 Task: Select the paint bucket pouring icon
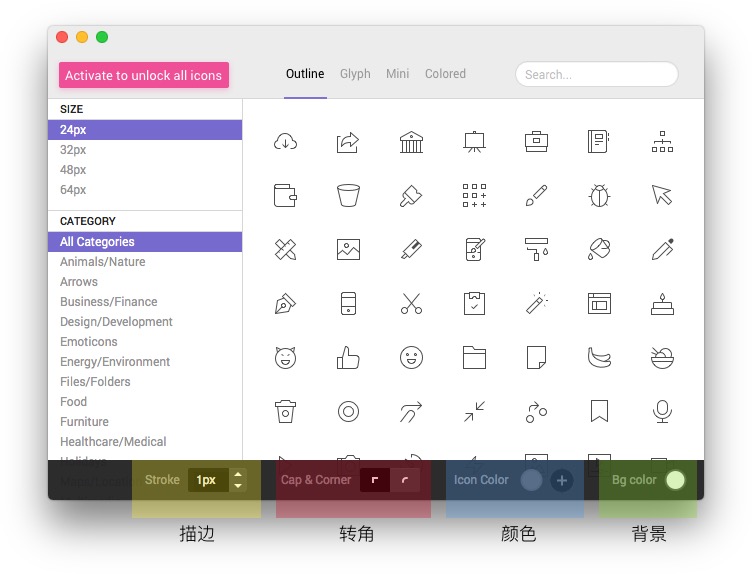point(599,249)
